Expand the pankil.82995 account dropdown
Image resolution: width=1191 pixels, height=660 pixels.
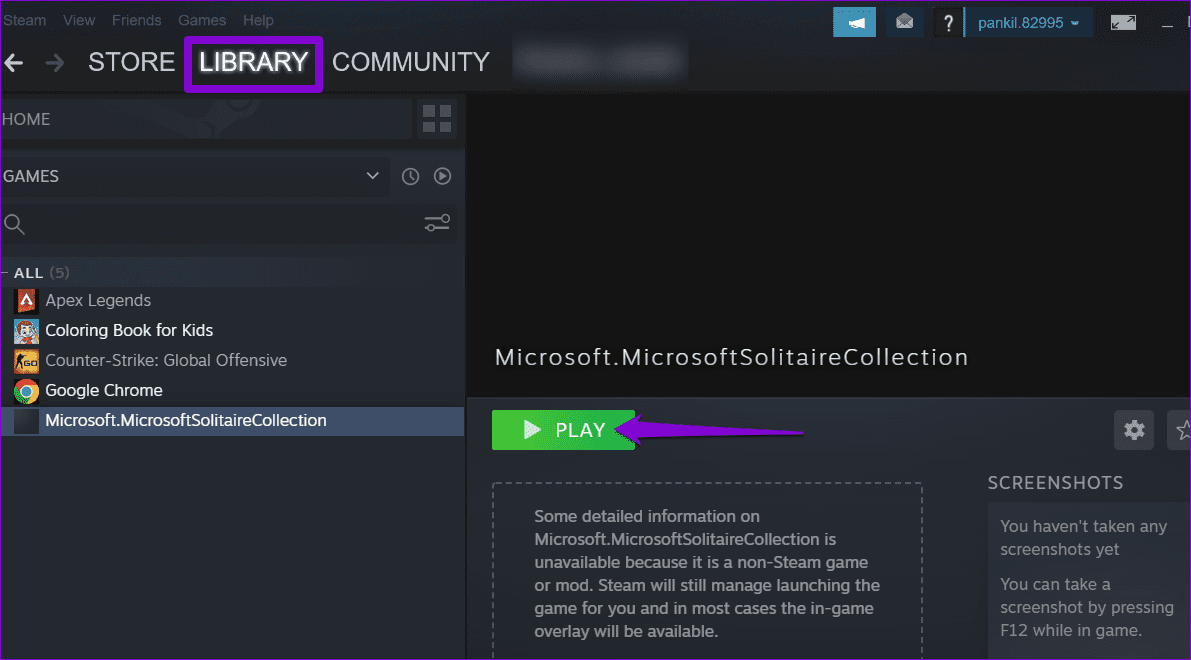tap(1028, 23)
